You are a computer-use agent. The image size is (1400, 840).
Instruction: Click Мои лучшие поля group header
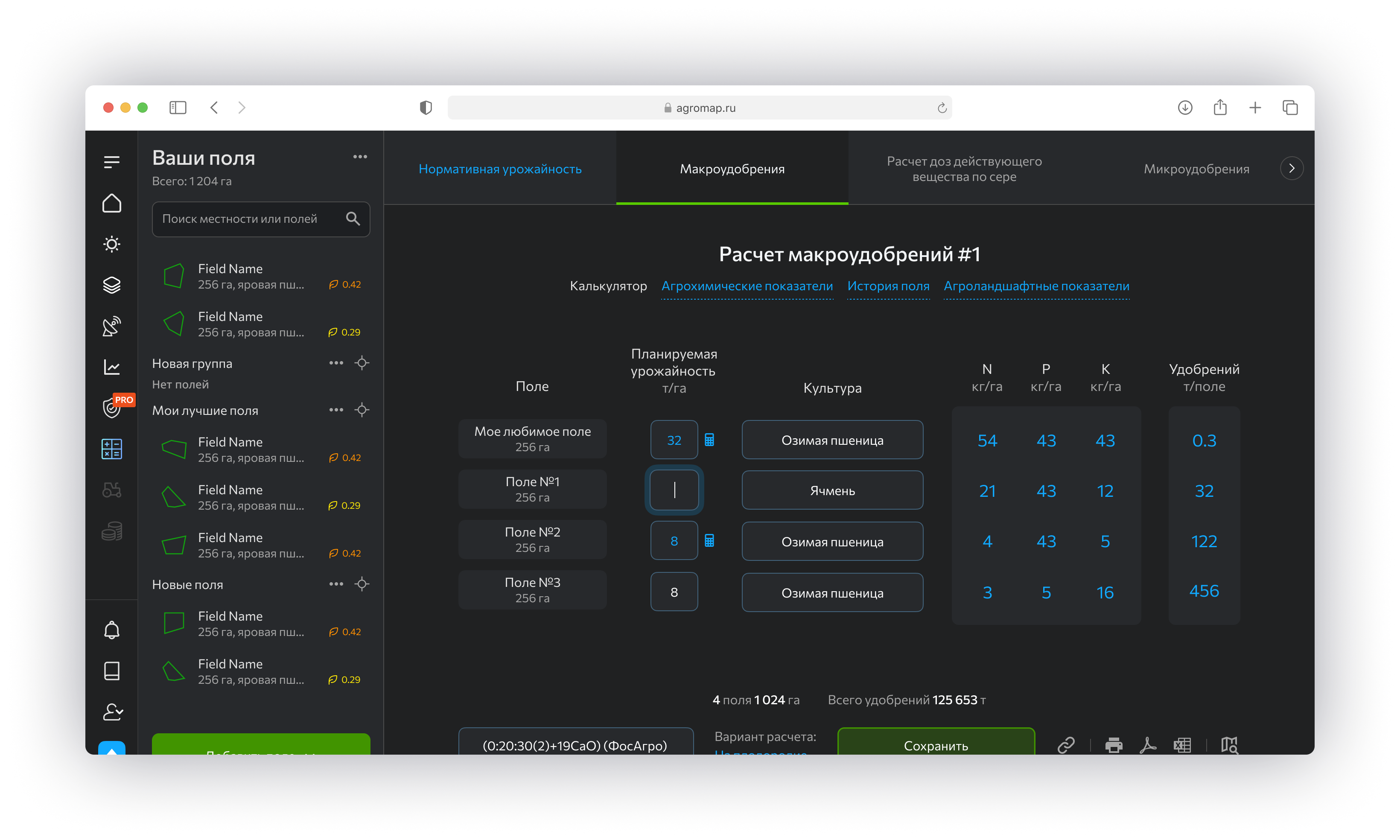[205, 410]
